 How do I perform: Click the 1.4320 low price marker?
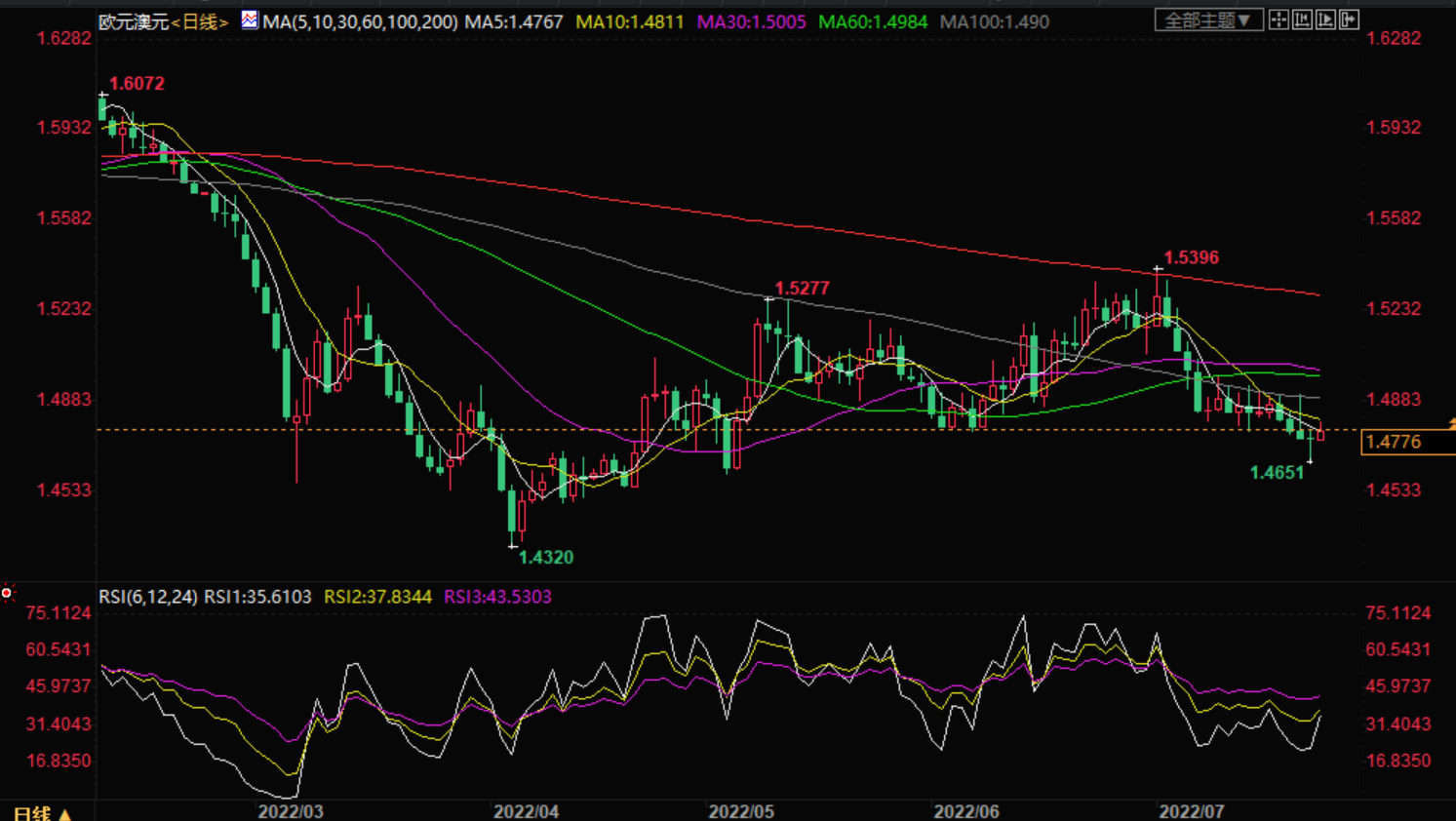[545, 558]
